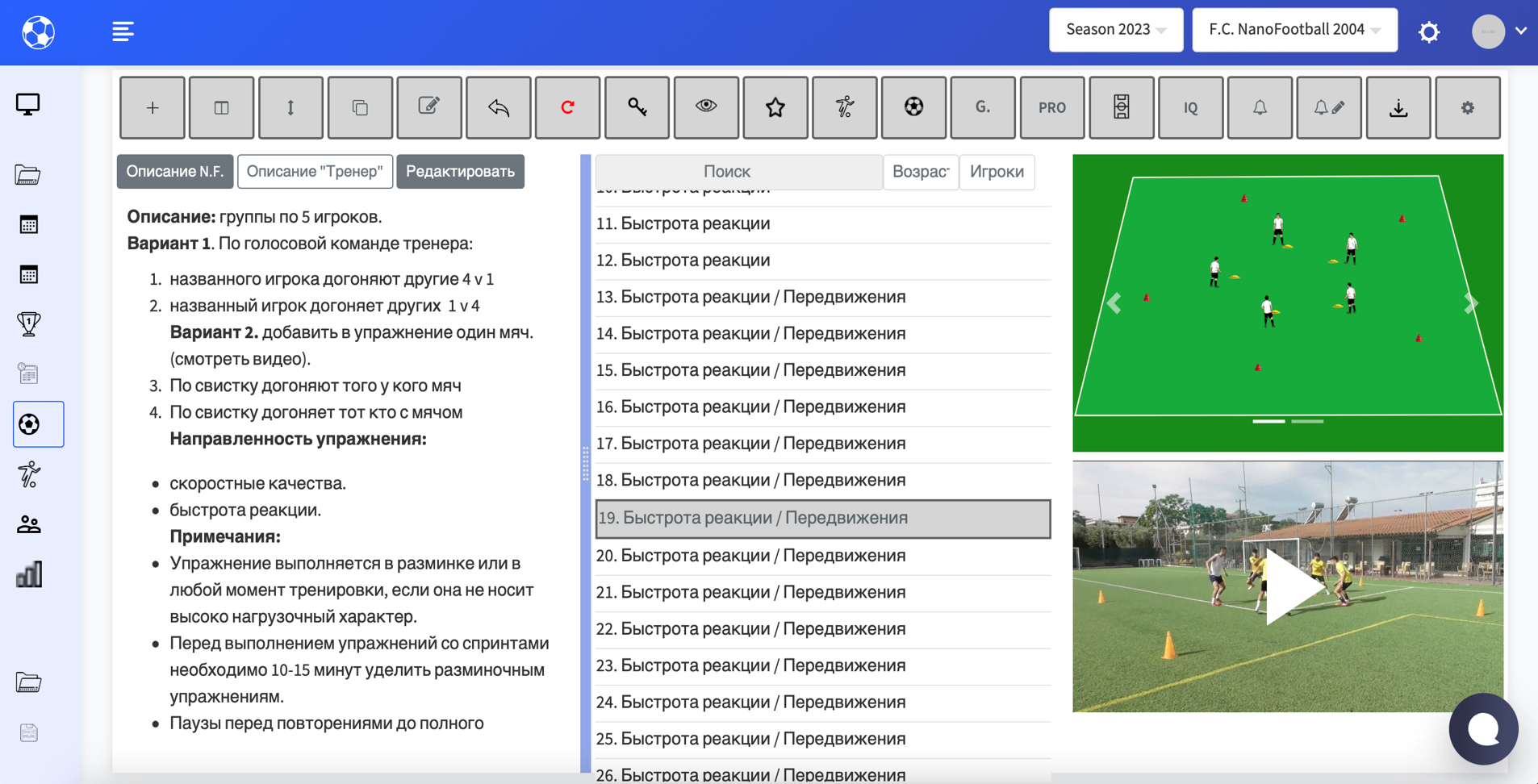
Task: Click the undo arrow toolbar icon
Action: pyautogui.click(x=498, y=107)
